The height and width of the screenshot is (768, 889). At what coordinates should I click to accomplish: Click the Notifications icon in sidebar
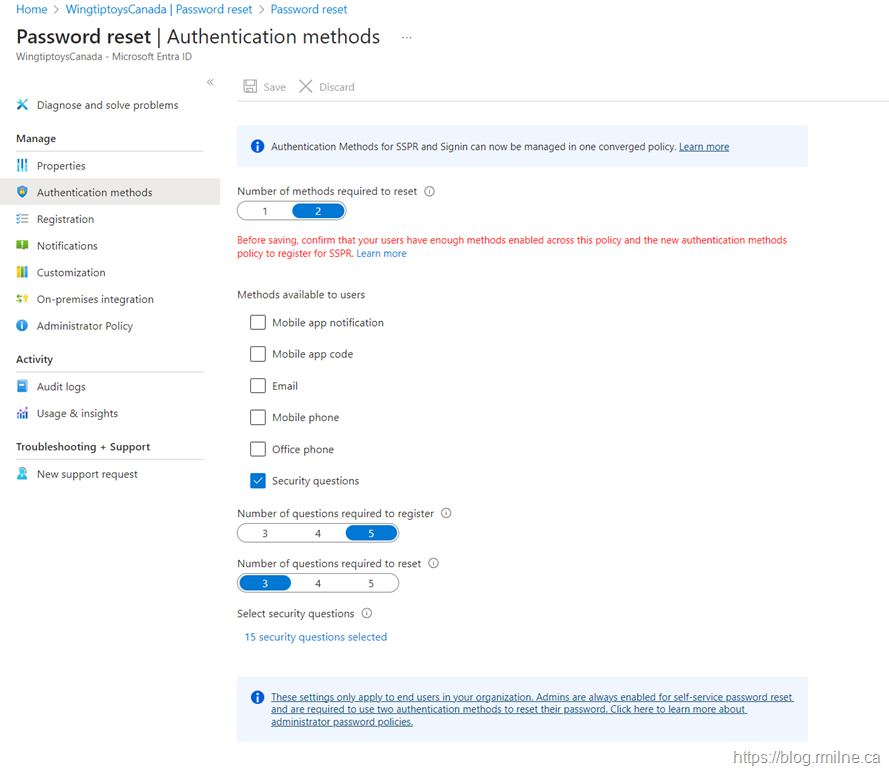pyautogui.click(x=22, y=246)
